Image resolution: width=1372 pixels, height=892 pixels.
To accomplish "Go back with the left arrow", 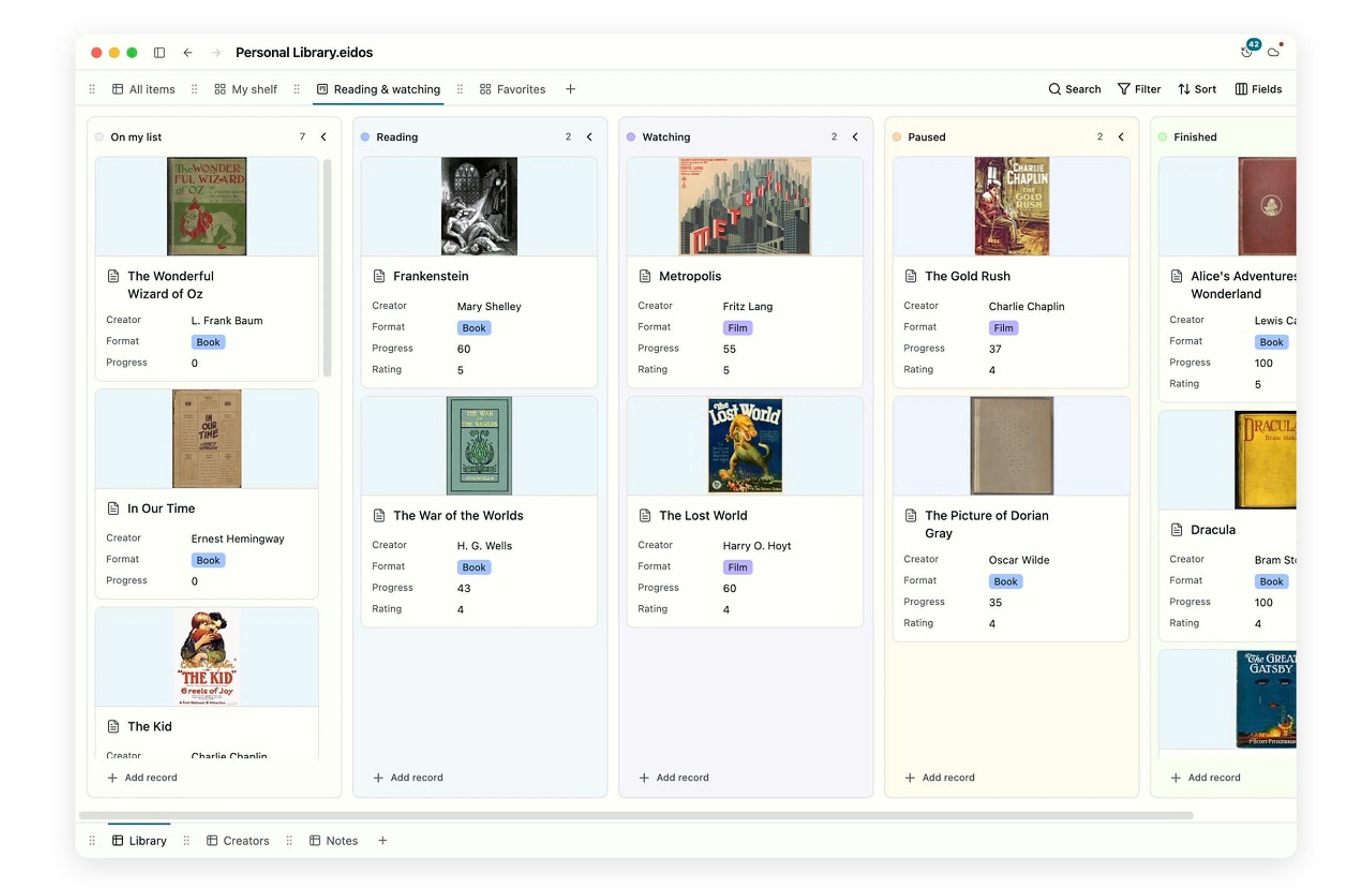I will [x=188, y=53].
